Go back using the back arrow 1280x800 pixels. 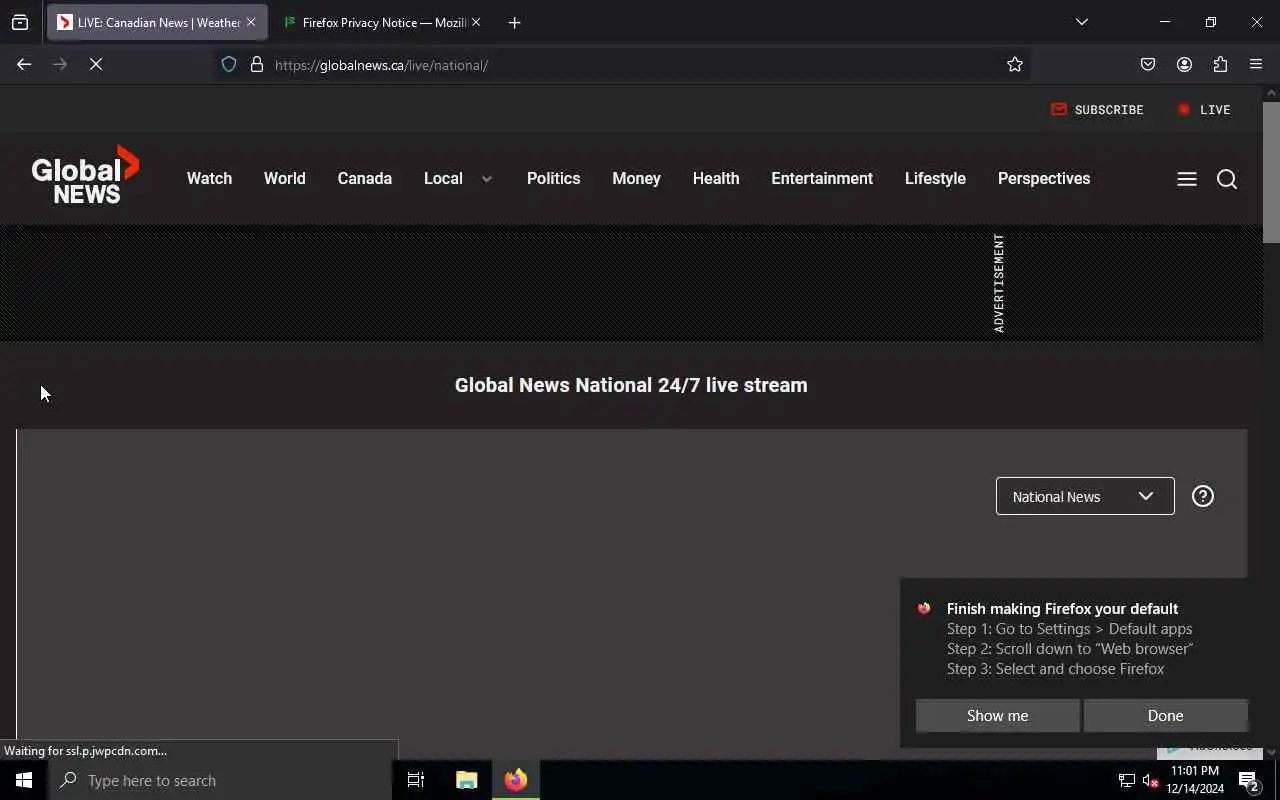[24, 64]
